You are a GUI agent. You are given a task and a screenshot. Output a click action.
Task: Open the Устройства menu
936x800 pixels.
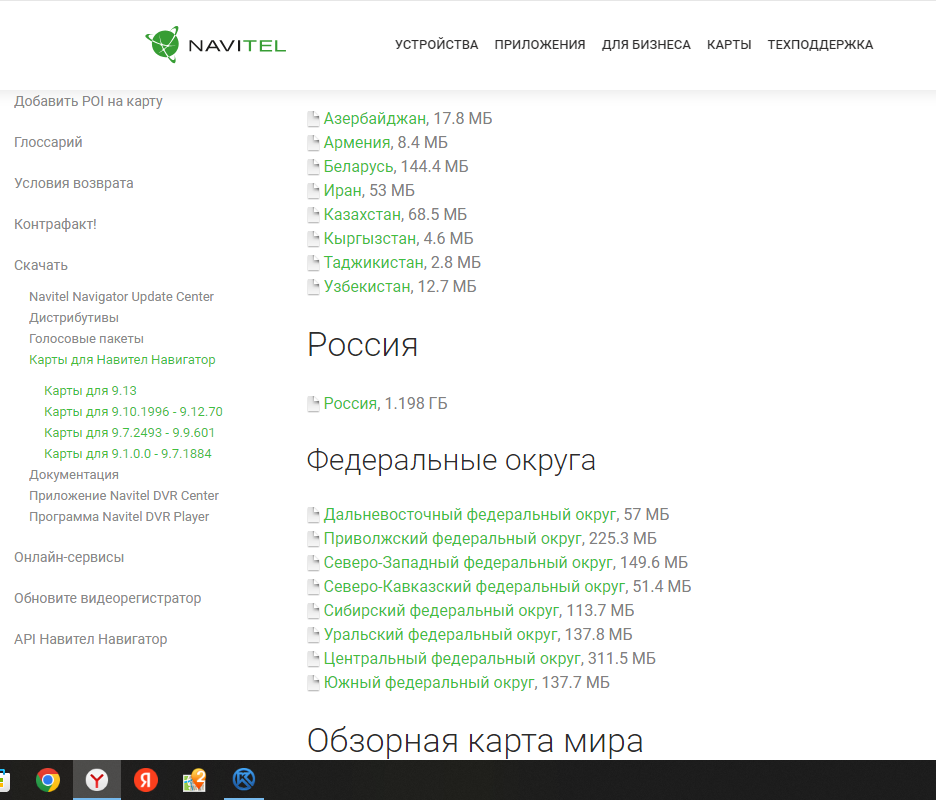point(436,45)
